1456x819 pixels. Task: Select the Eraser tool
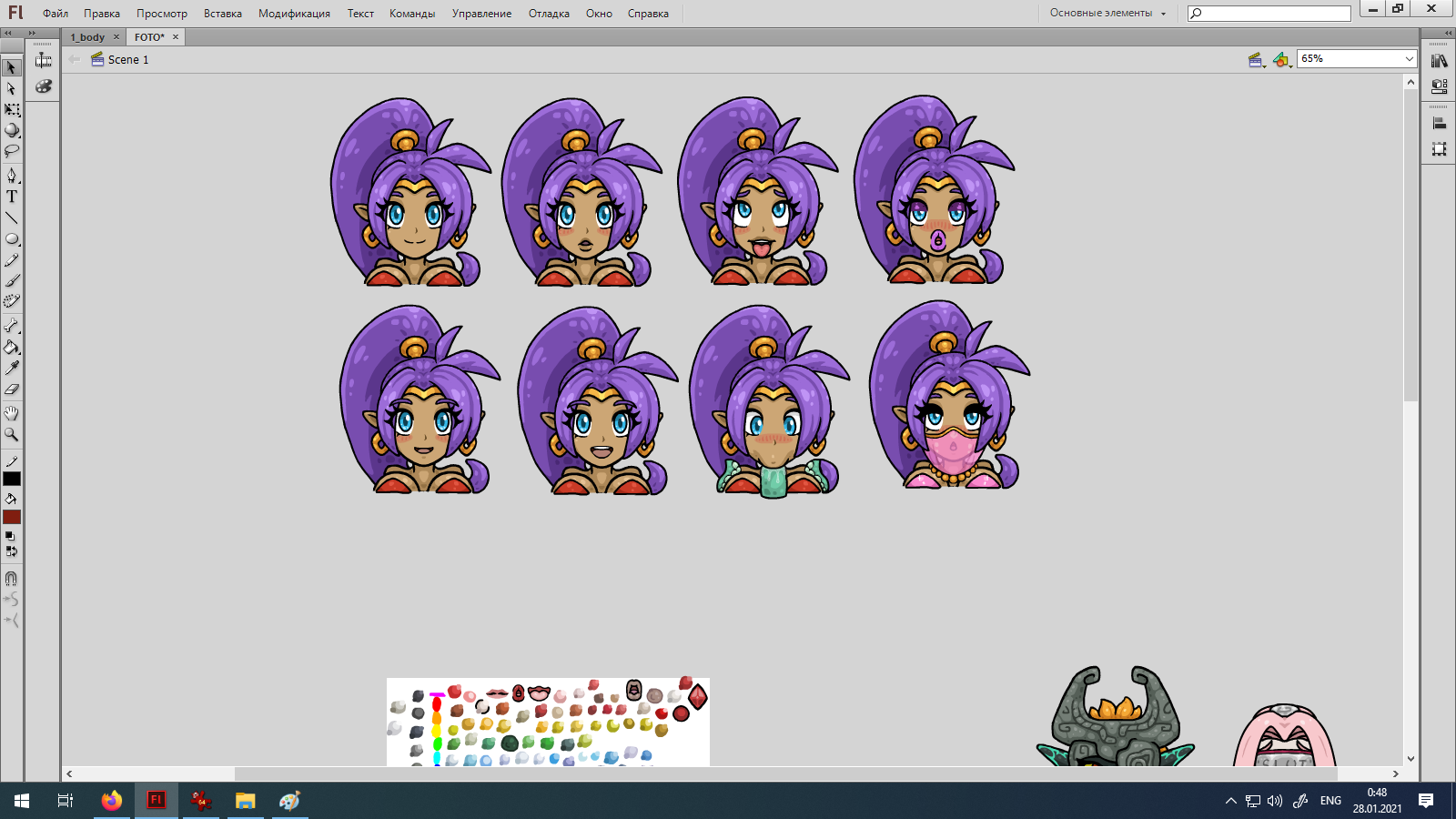pos(12,389)
